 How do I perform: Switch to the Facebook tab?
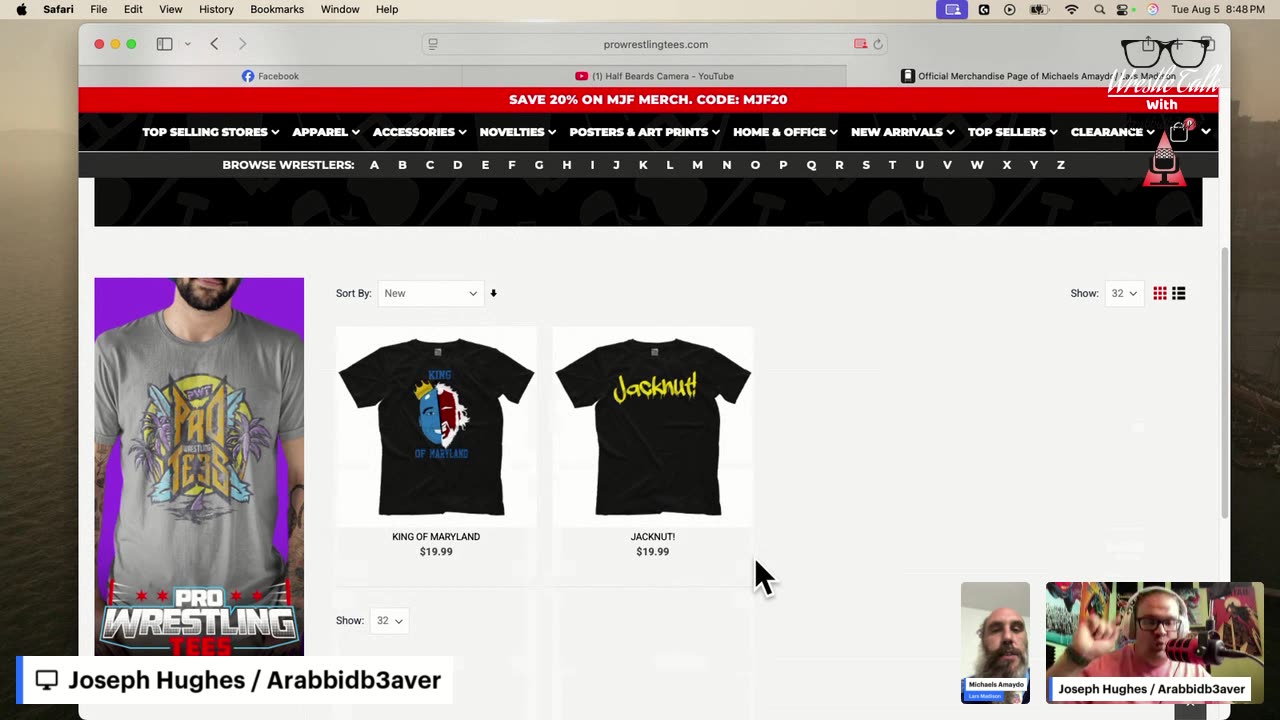pyautogui.click(x=270, y=76)
